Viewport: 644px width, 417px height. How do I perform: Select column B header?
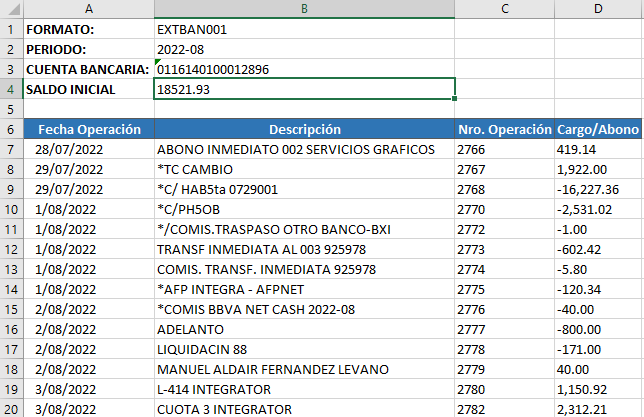(x=304, y=9)
